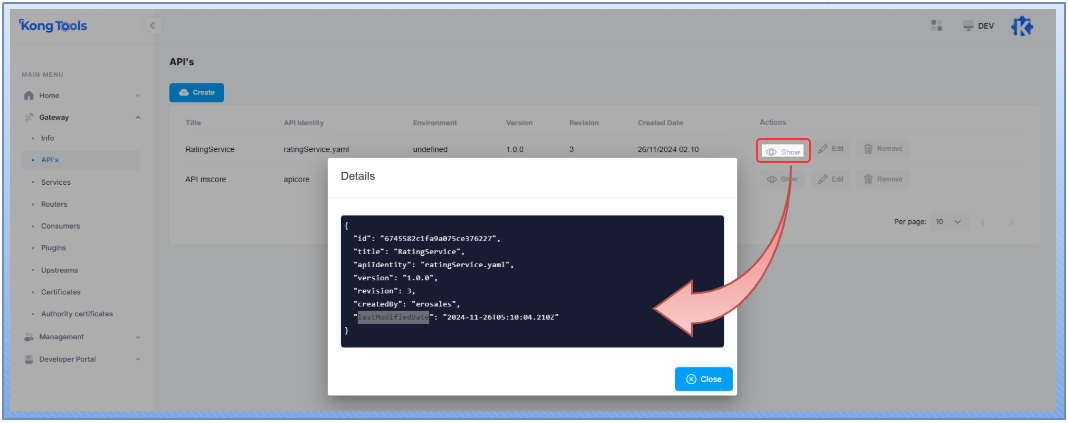The width and height of the screenshot is (1068, 423).
Task: Edit the RatingService API entry
Action: pyautogui.click(x=831, y=149)
